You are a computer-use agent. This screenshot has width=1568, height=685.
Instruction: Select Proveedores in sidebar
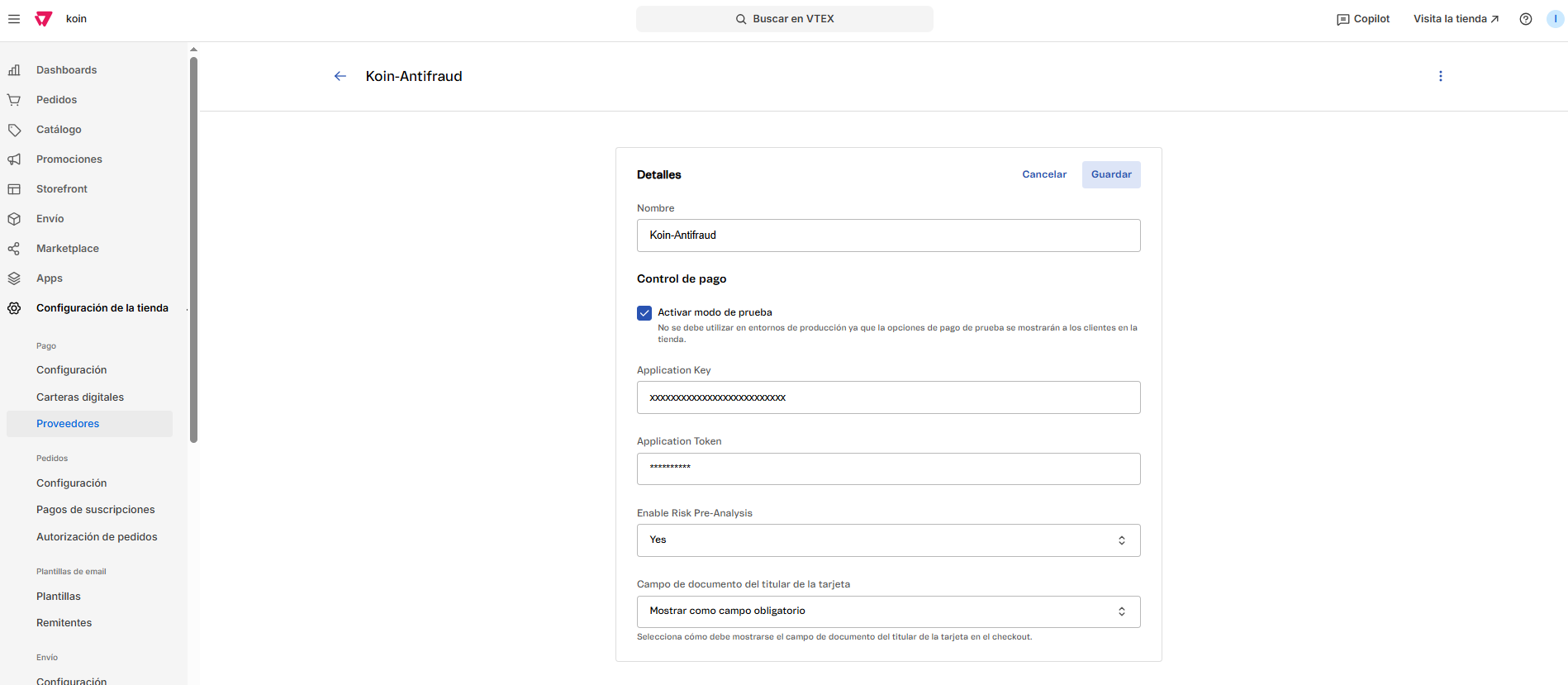(x=89, y=424)
